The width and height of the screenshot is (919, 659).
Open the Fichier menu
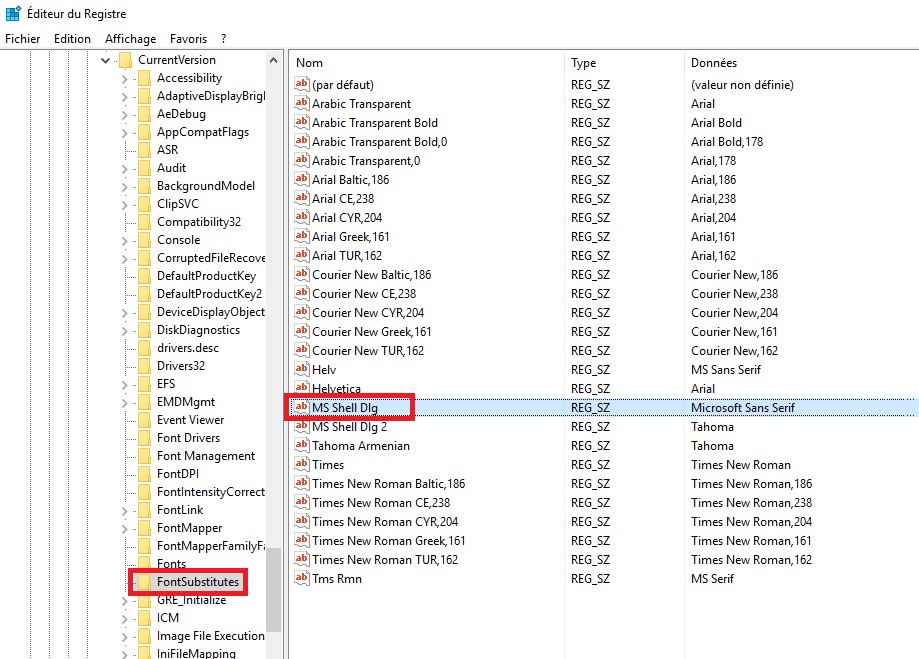click(x=22, y=38)
